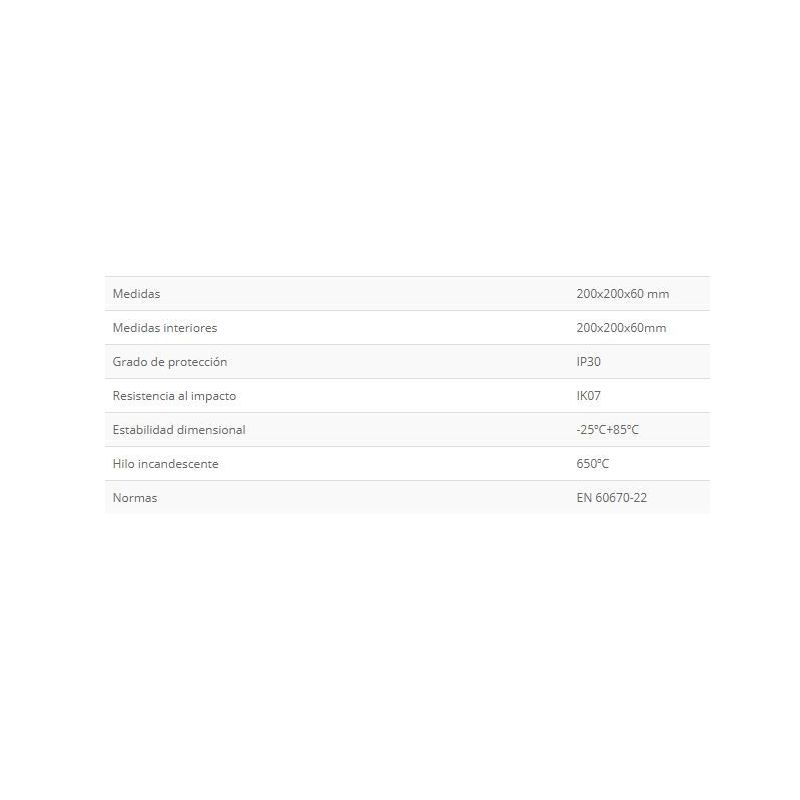Screen dimensions: 800x800
Task: Click the middle of the Hilo incandescente row
Action: click(x=407, y=464)
